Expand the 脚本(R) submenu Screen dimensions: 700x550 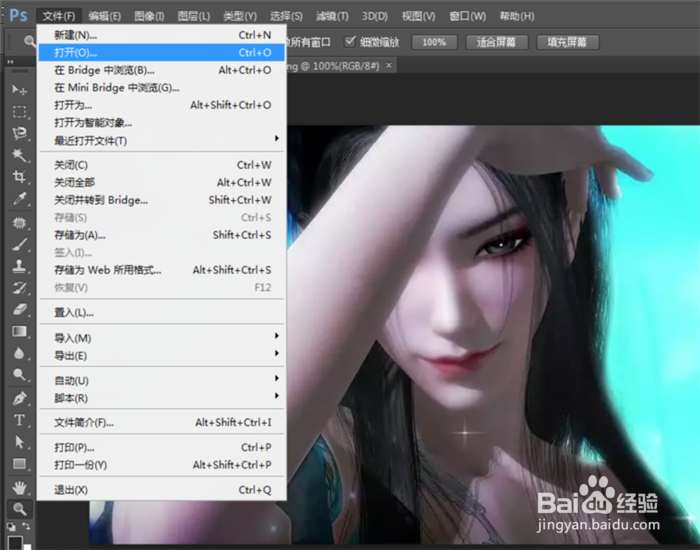[161, 398]
